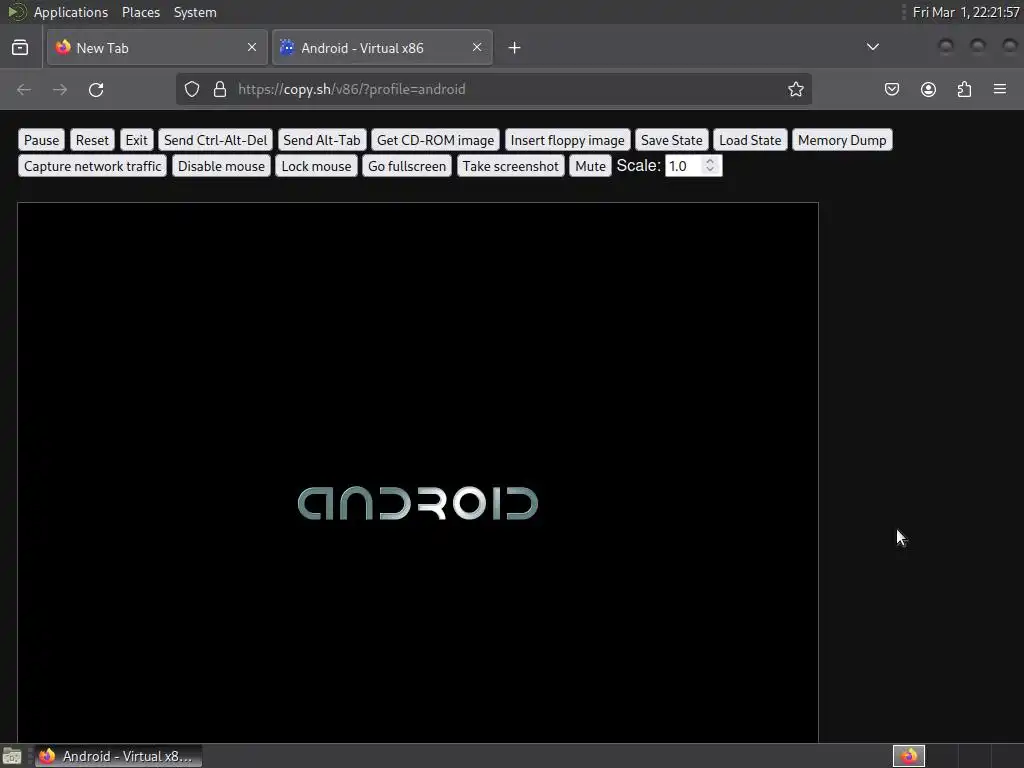Click Firefox workspace icon in bottom panel
This screenshot has width=1024, height=768.
click(909, 756)
